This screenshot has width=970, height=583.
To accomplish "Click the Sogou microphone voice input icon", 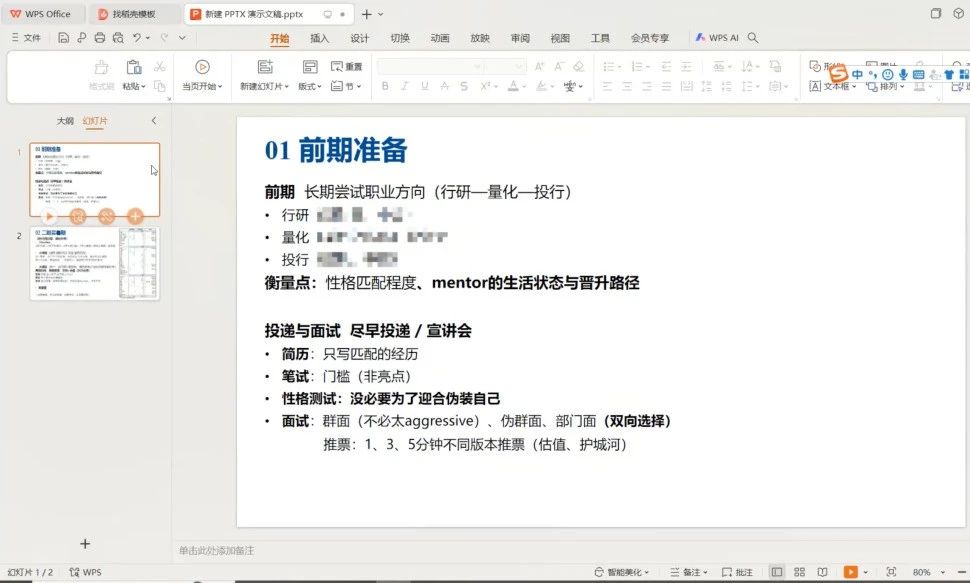I will pyautogui.click(x=903, y=74).
